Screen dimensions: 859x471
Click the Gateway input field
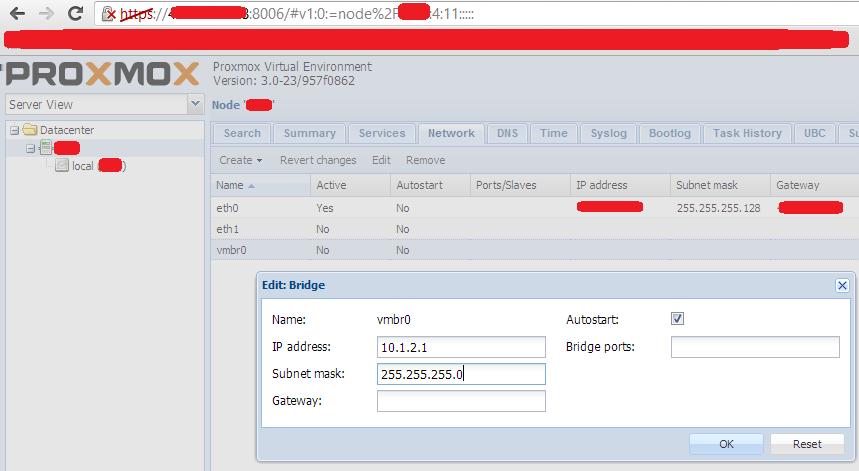pyautogui.click(x=461, y=401)
